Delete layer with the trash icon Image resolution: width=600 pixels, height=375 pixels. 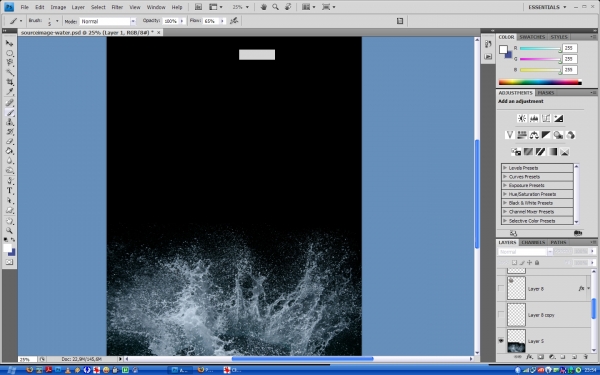tap(586, 357)
